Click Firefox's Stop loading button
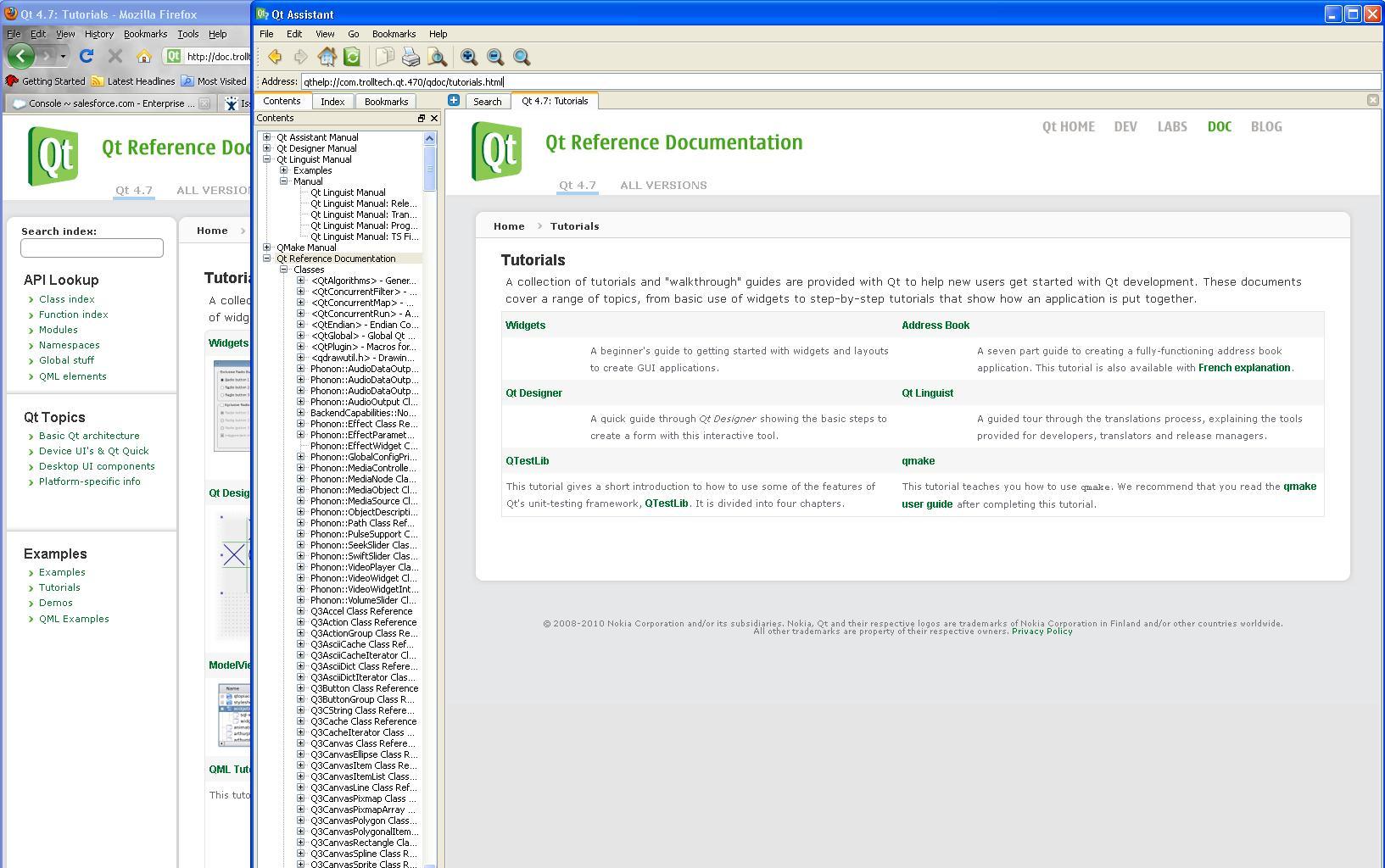 [115, 56]
